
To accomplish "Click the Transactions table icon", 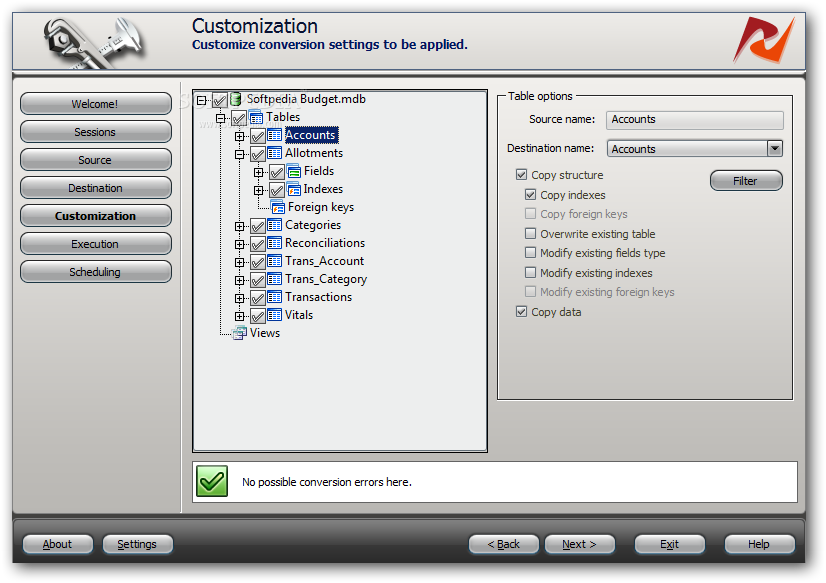I will [274, 297].
